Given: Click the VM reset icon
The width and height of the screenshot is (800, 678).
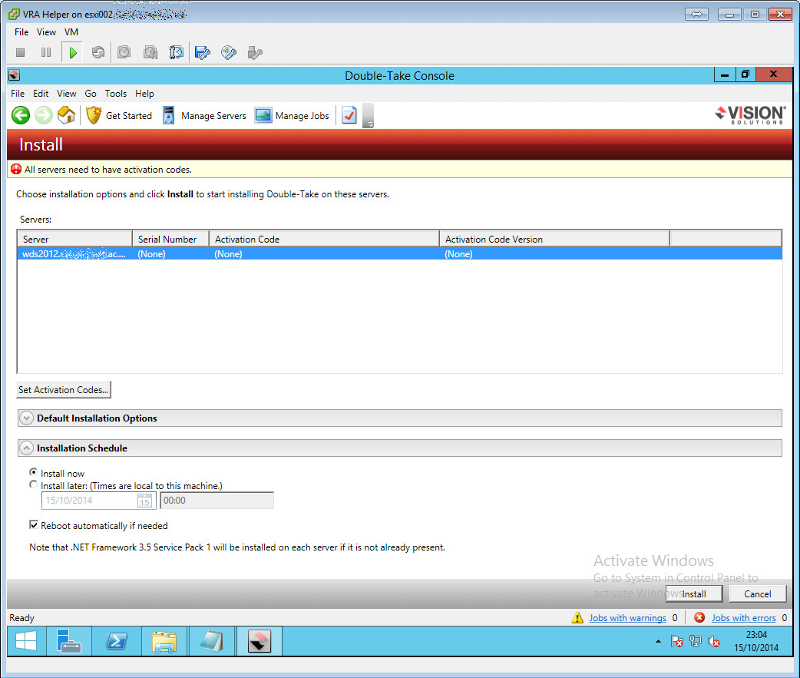Looking at the screenshot, I should point(98,53).
